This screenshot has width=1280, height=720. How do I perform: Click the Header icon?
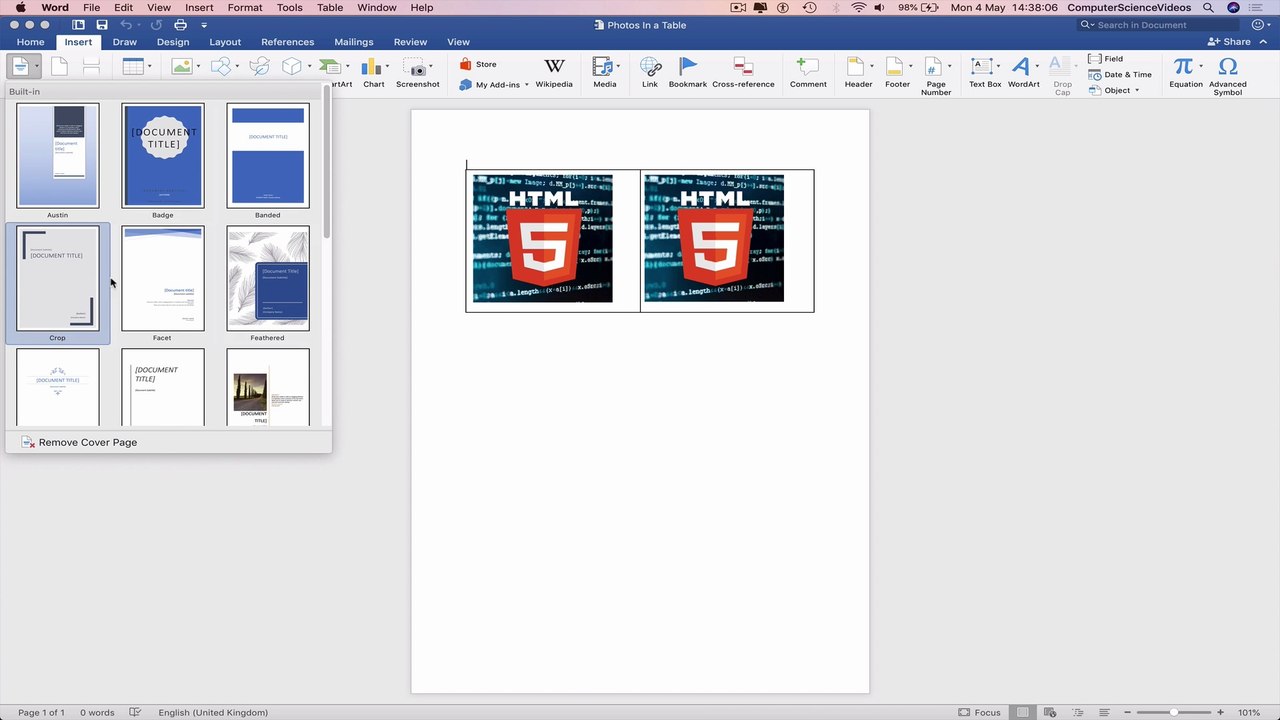click(x=856, y=67)
